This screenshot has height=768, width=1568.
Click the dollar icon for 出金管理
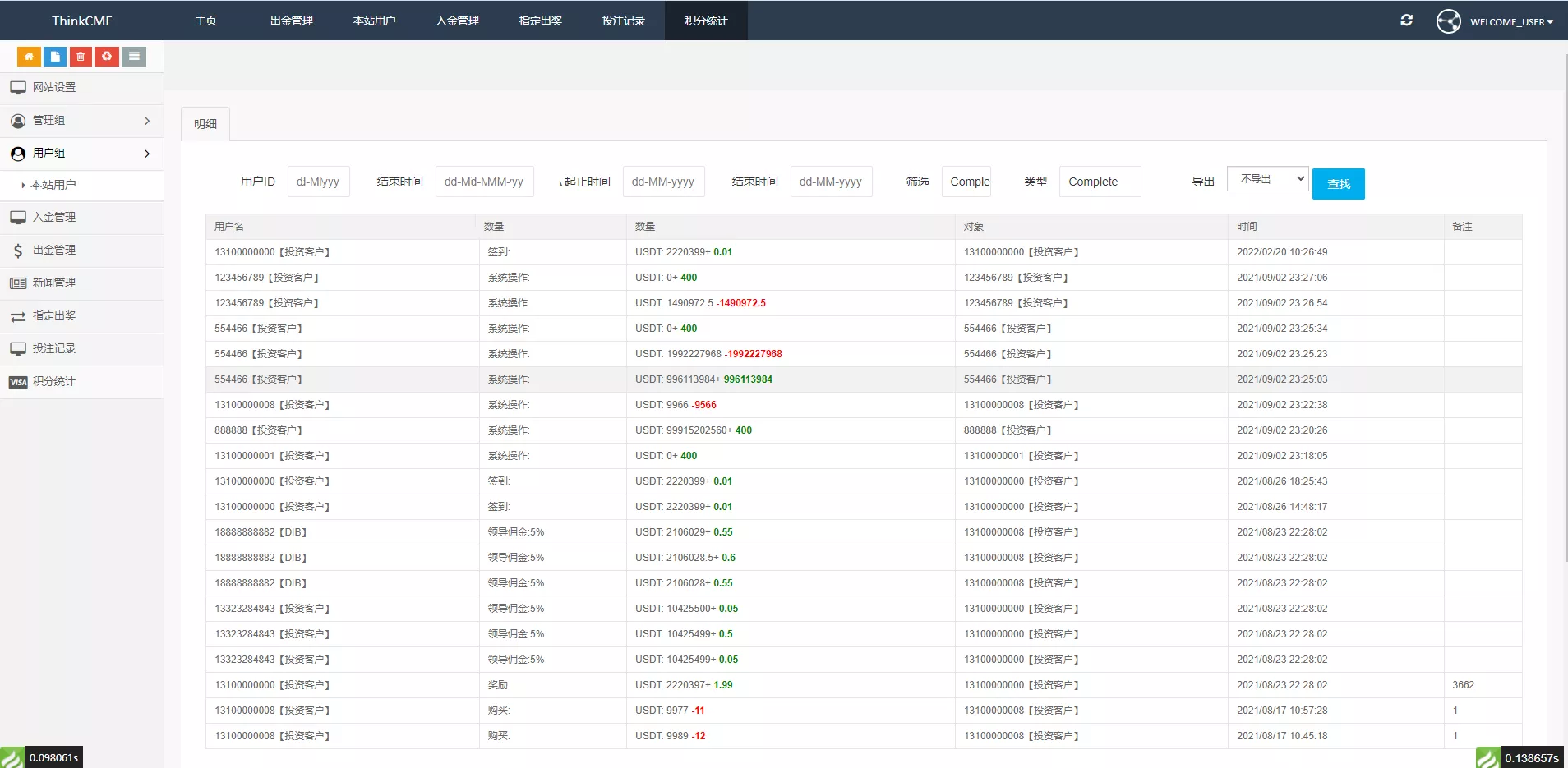pos(18,251)
